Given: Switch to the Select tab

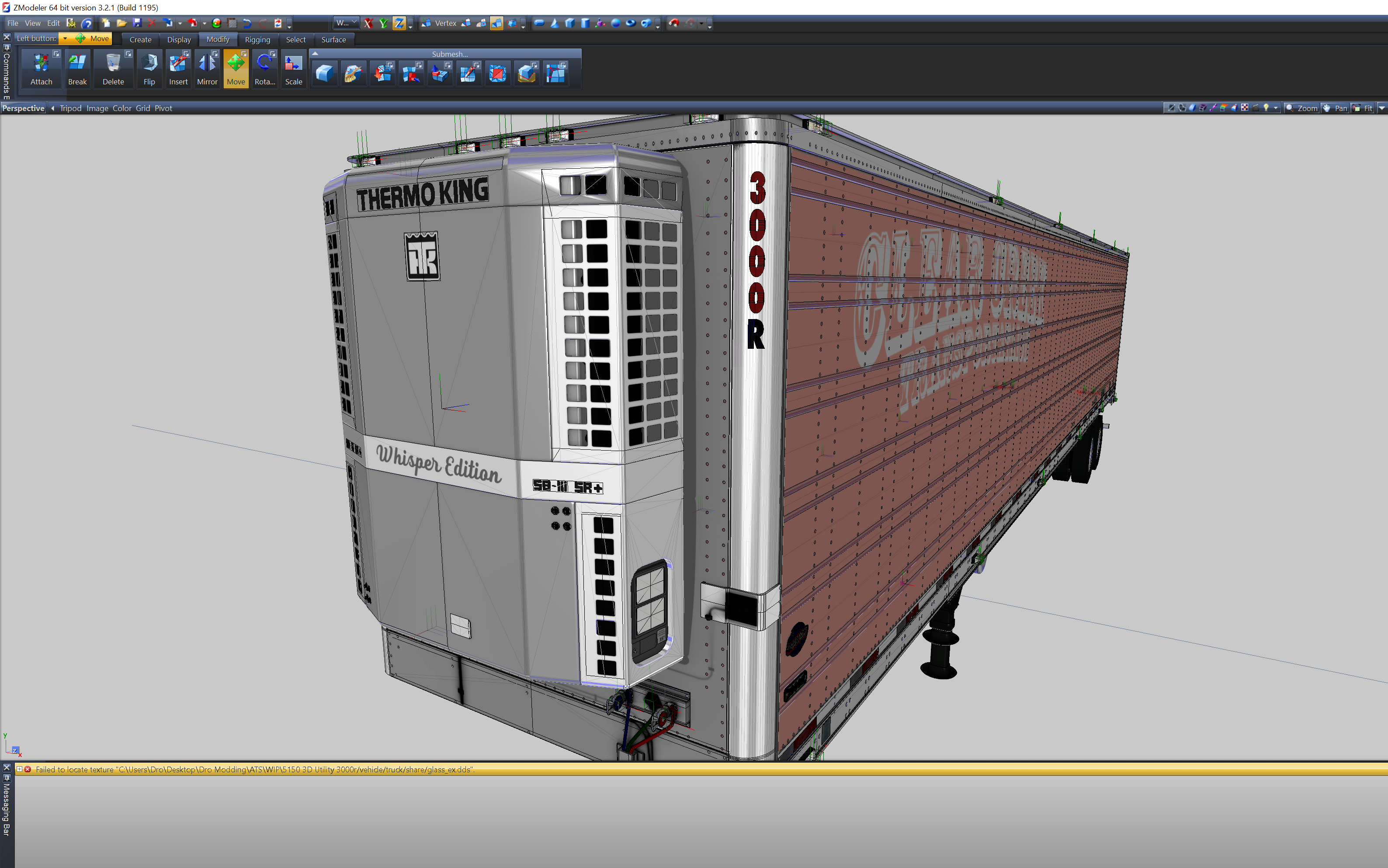Looking at the screenshot, I should [x=295, y=40].
